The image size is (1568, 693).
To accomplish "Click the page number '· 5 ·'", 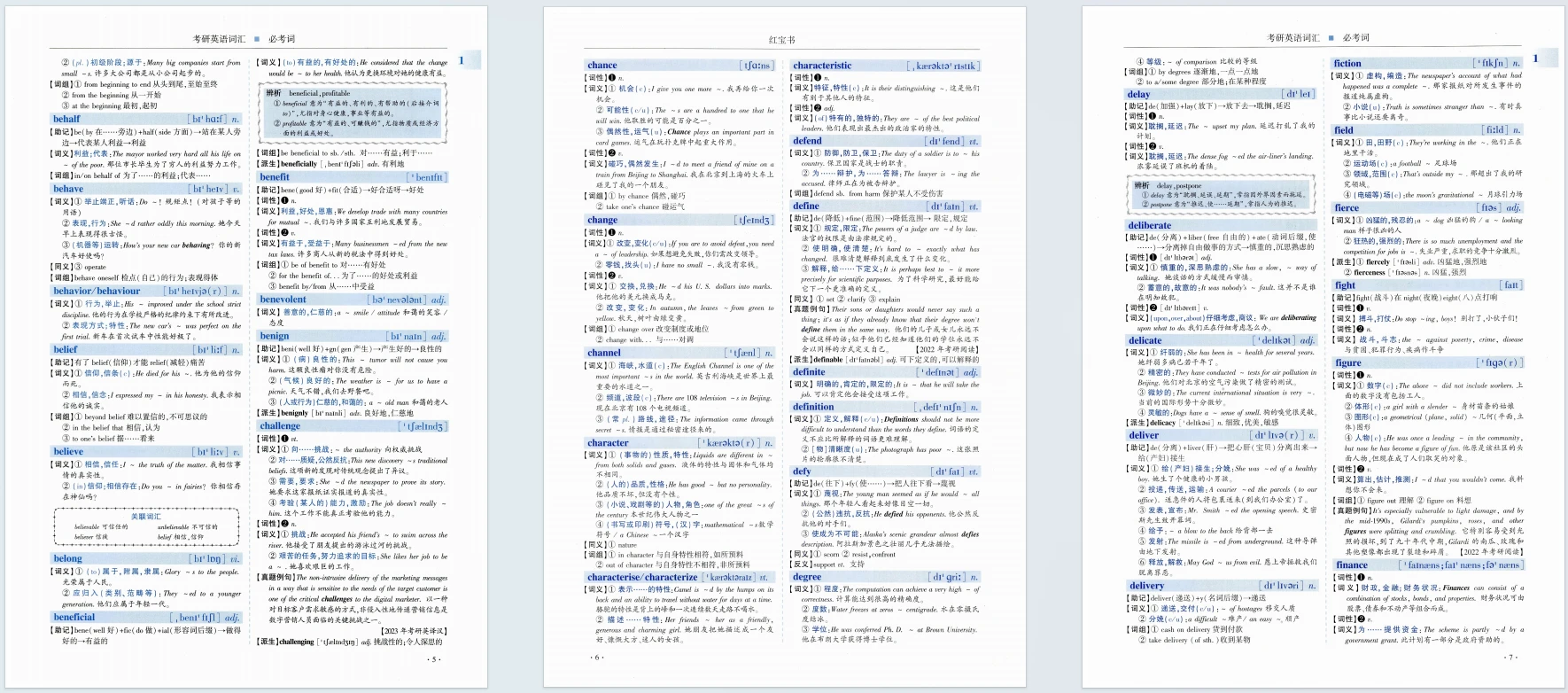I will 433,659.
